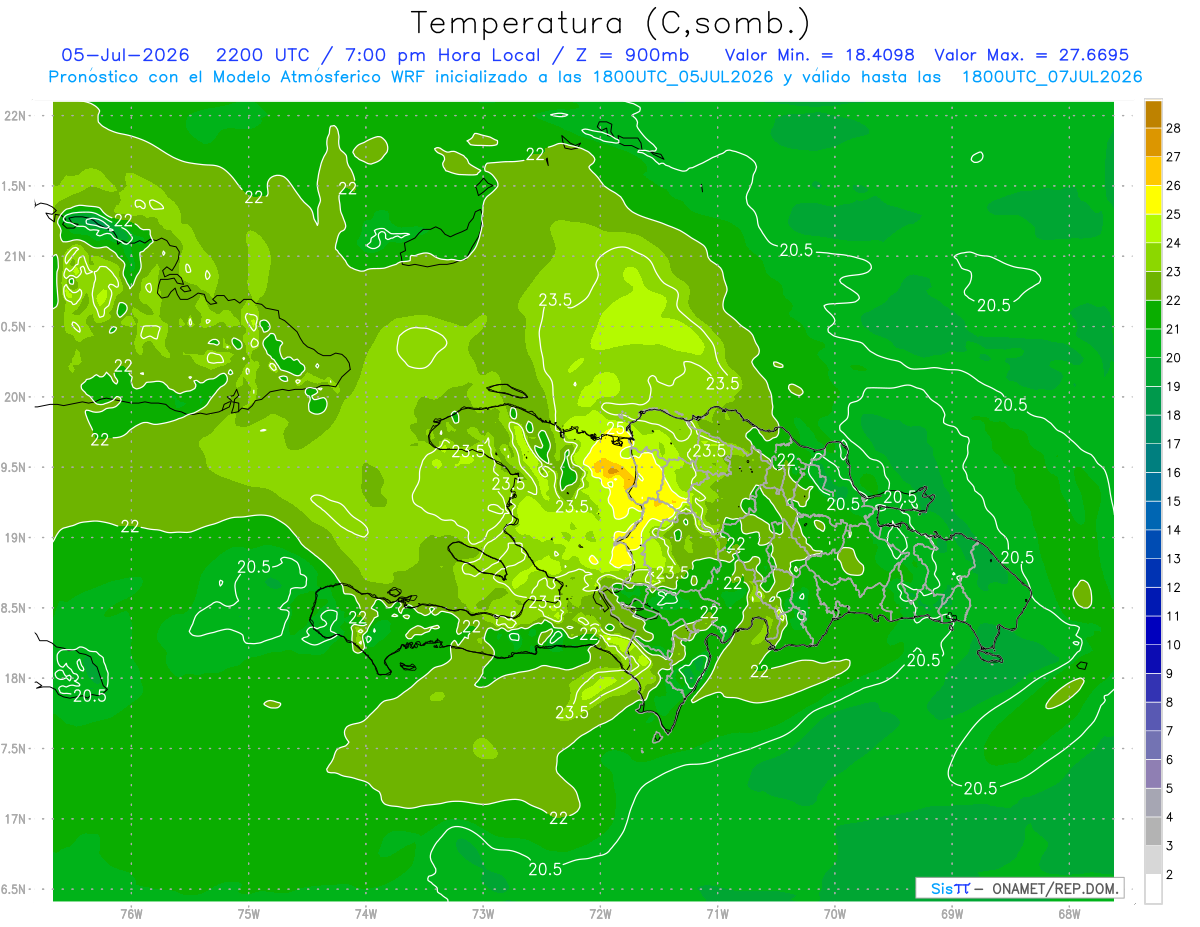Click color bar label "12"
This screenshot has width=1200, height=927.
[1174, 587]
